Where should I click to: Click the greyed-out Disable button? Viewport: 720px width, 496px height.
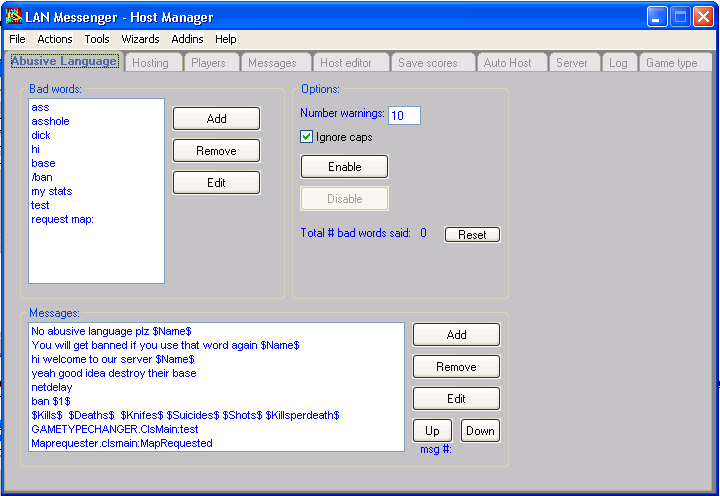(344, 199)
